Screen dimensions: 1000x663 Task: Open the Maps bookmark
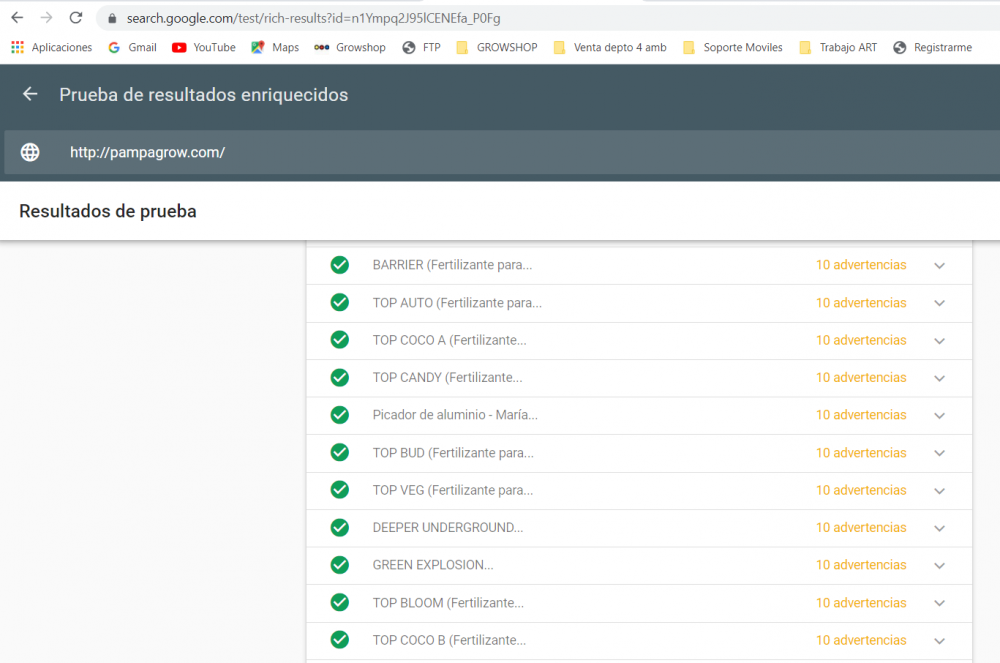[276, 47]
